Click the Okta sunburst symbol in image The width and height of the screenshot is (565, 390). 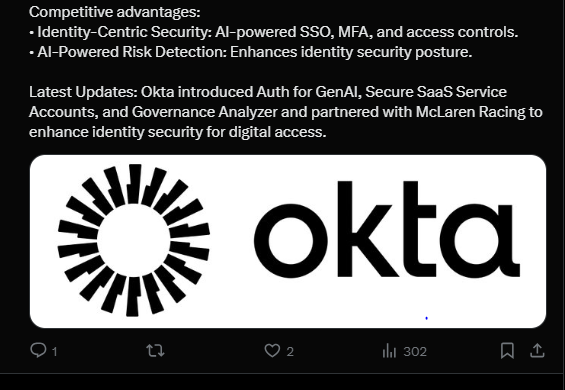[134, 240]
